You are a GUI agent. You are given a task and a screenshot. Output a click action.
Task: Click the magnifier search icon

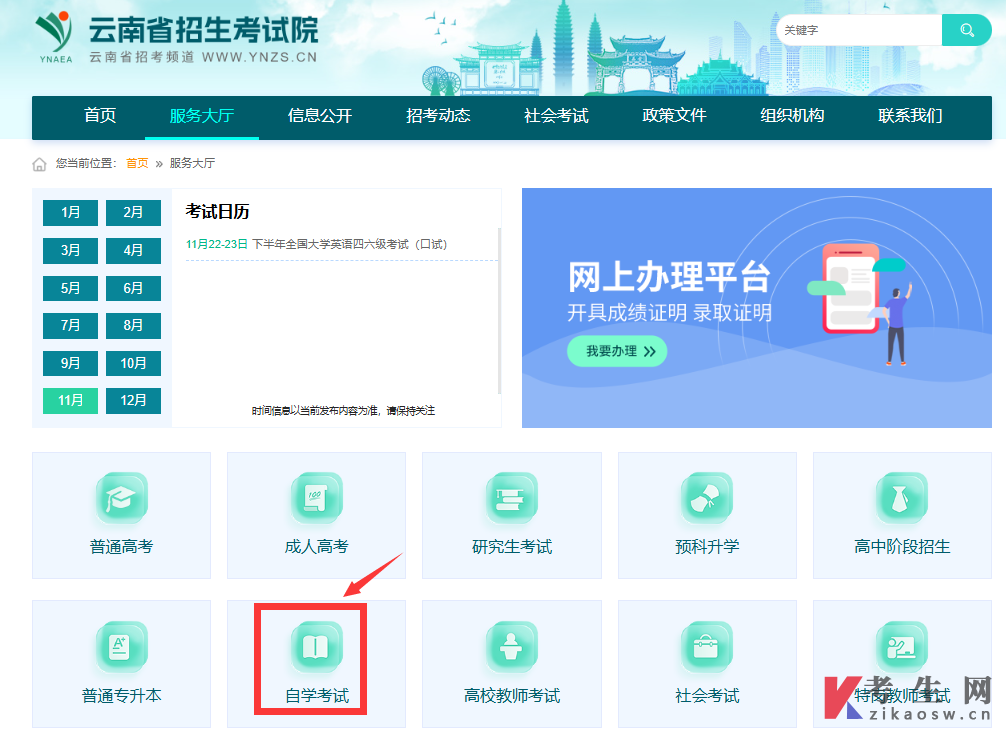(x=965, y=30)
